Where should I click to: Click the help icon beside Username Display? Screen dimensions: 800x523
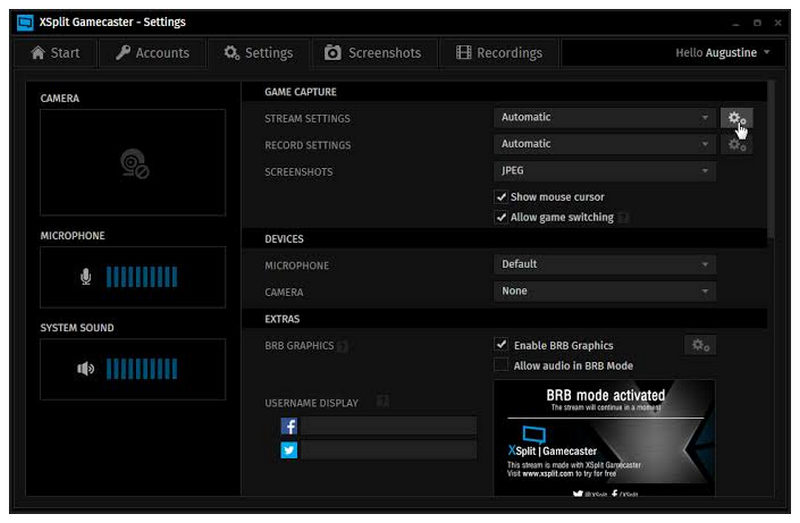(x=383, y=401)
